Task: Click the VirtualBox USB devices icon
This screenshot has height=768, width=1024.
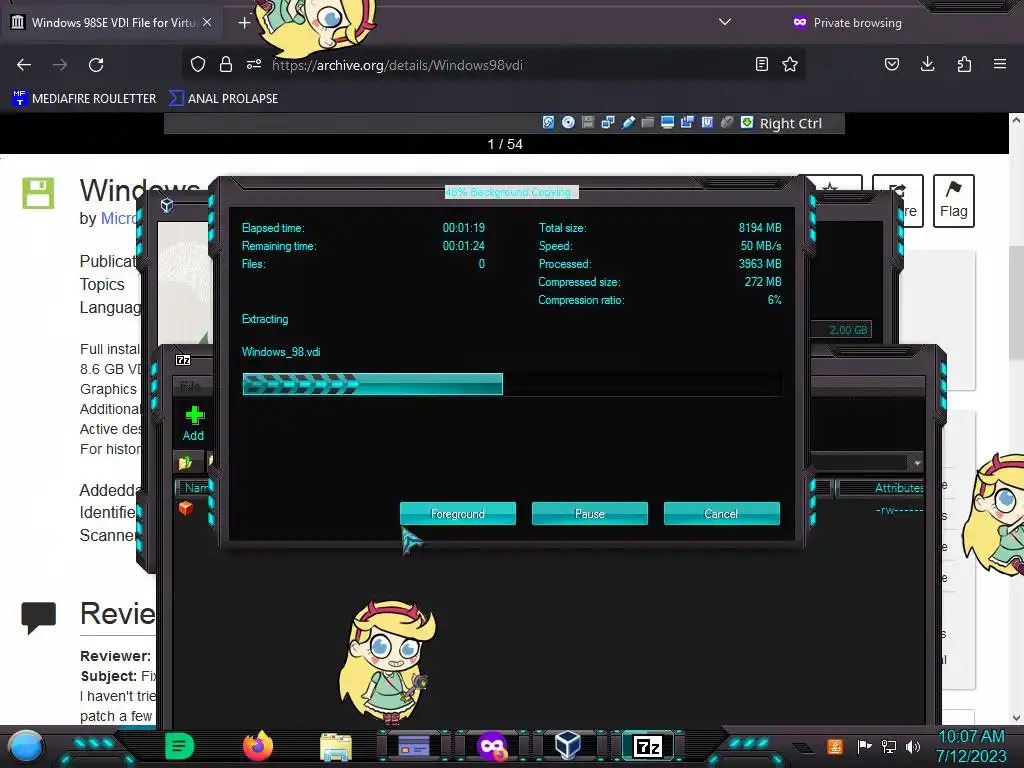Action: coord(628,122)
